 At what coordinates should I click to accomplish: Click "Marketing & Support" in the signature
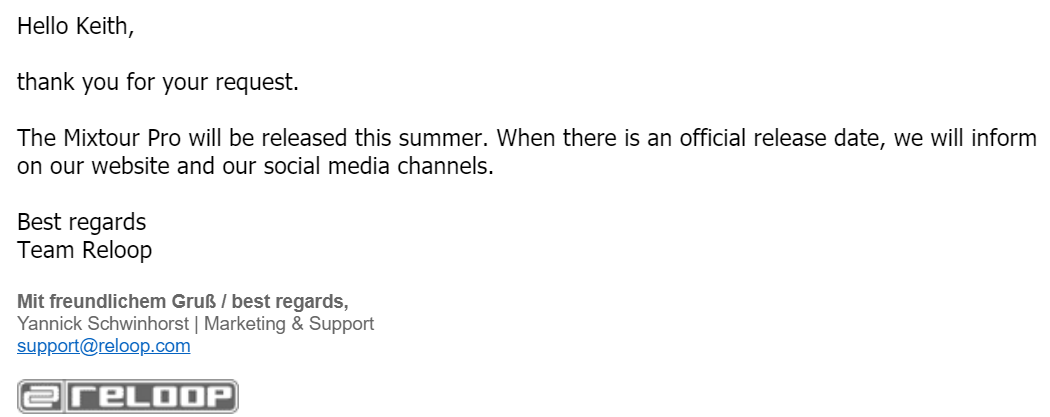(x=289, y=324)
